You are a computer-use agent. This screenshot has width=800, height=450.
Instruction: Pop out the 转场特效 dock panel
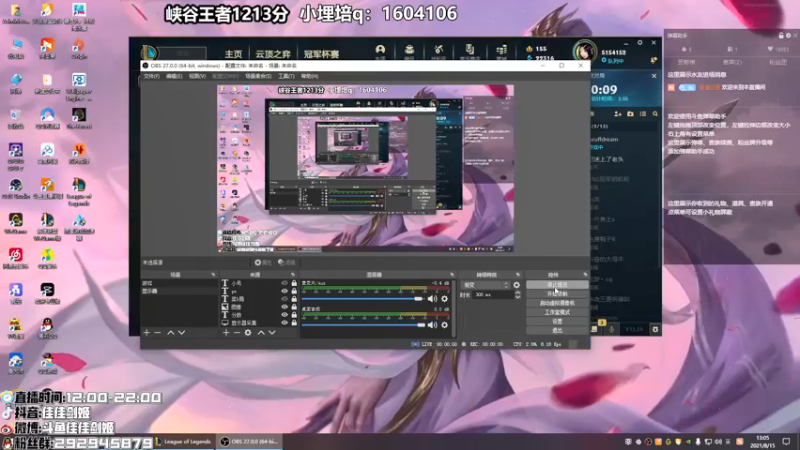518,275
